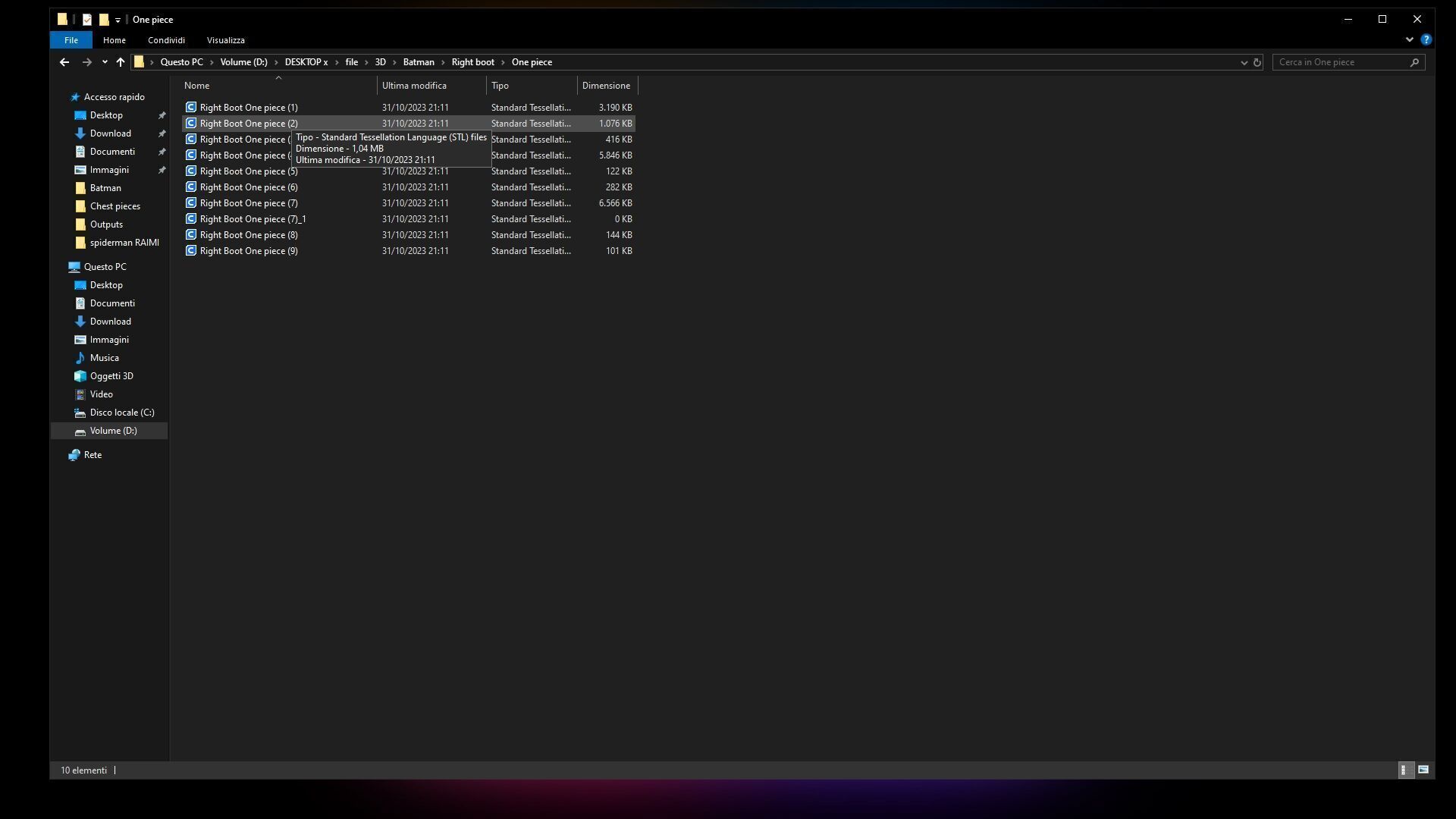Expand the ribbon chevron

(1409, 39)
